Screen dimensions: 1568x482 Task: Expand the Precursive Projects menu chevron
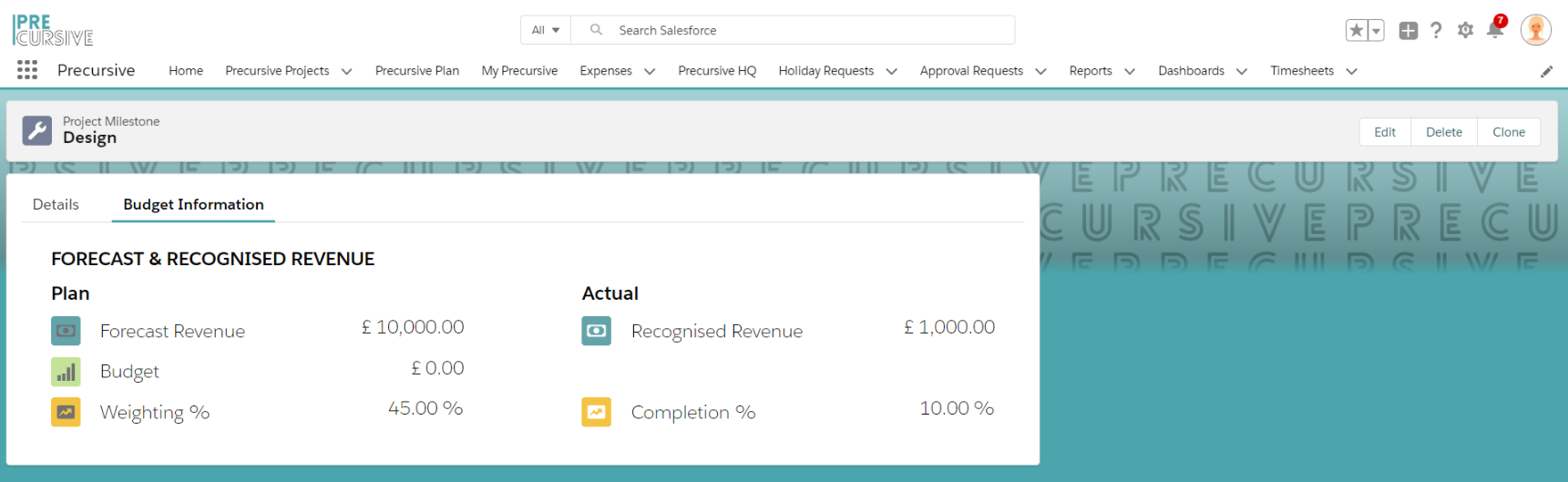pos(346,71)
